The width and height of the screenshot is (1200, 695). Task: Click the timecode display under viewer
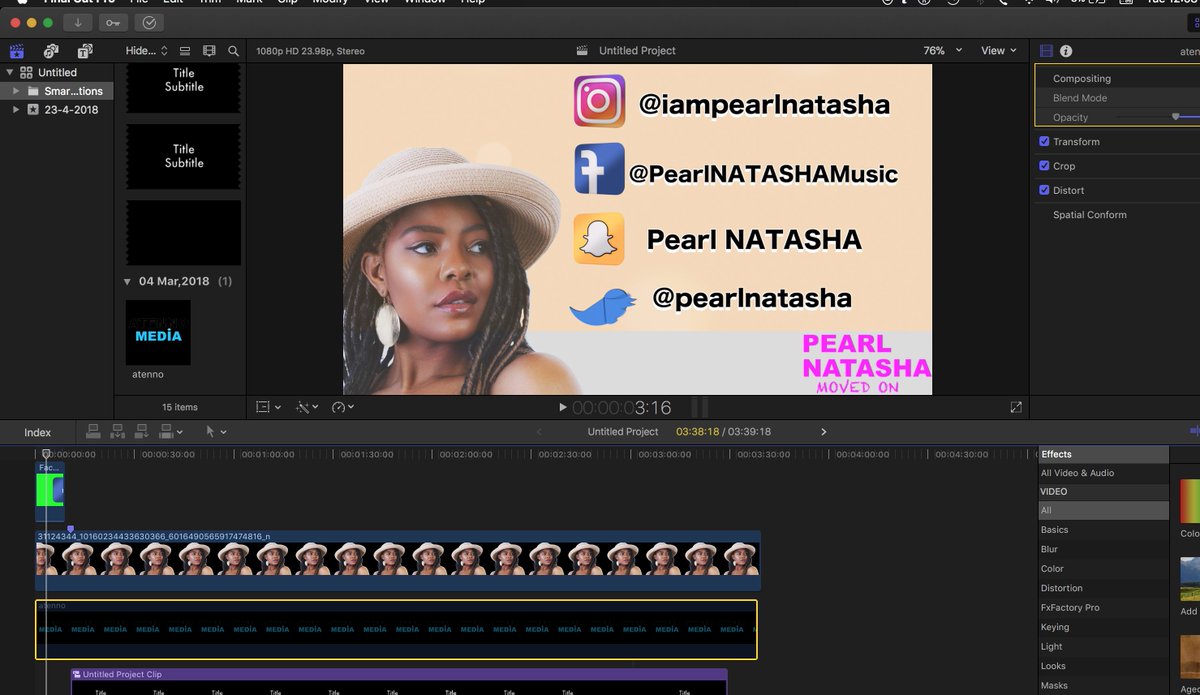point(621,408)
